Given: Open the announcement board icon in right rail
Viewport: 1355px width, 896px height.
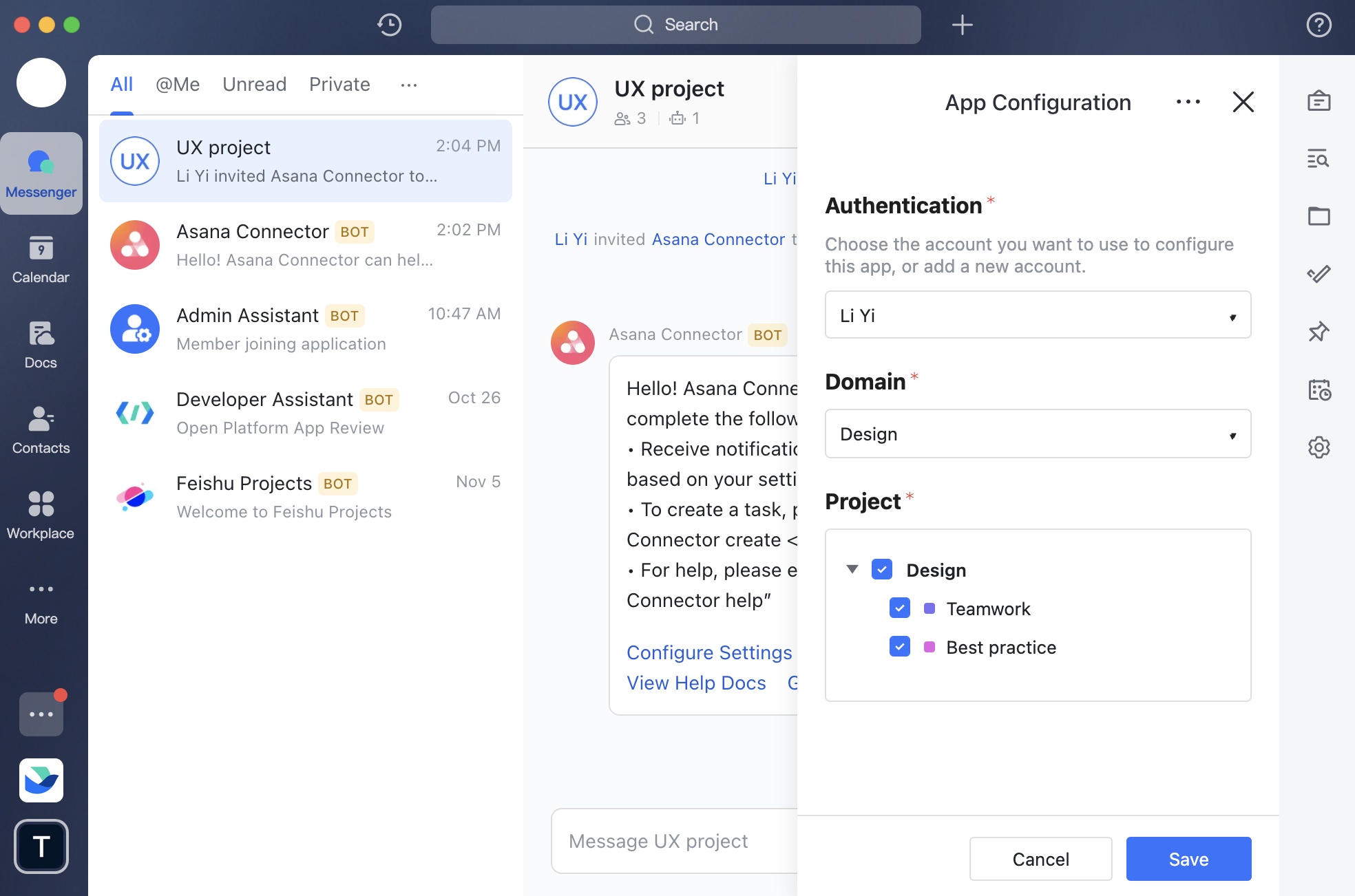Looking at the screenshot, I should (1319, 101).
